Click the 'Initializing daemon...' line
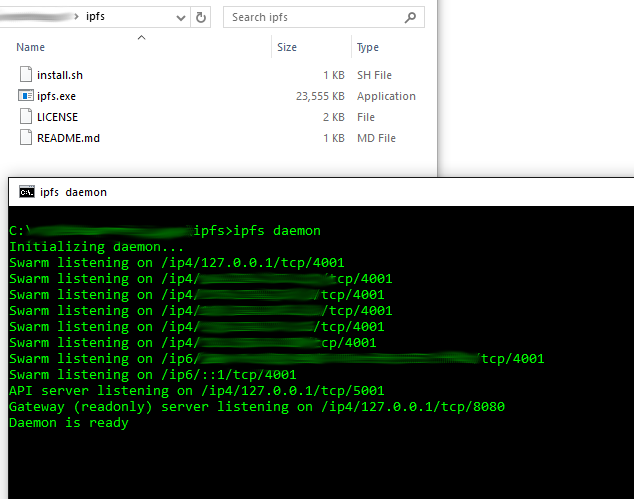This screenshot has width=634, height=499. pyautogui.click(x=96, y=246)
